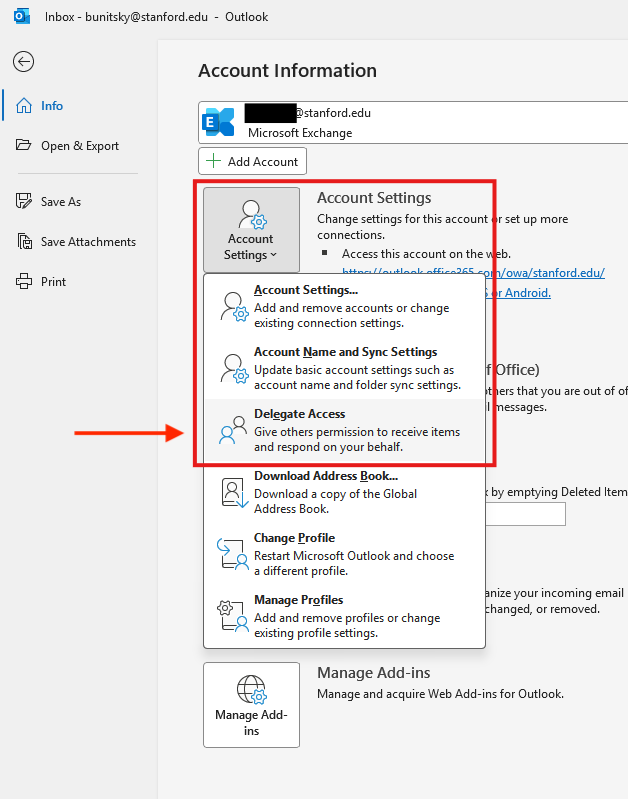Click the Download Address Book icon

(x=234, y=493)
